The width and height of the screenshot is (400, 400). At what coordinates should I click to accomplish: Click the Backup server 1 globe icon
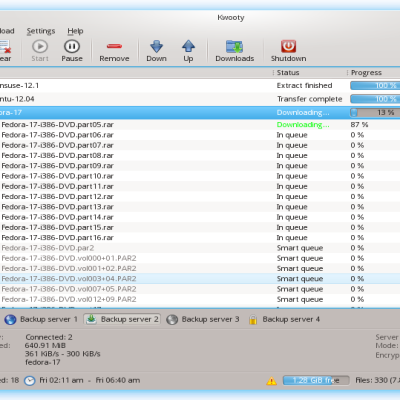pyautogui.click(x=10, y=320)
